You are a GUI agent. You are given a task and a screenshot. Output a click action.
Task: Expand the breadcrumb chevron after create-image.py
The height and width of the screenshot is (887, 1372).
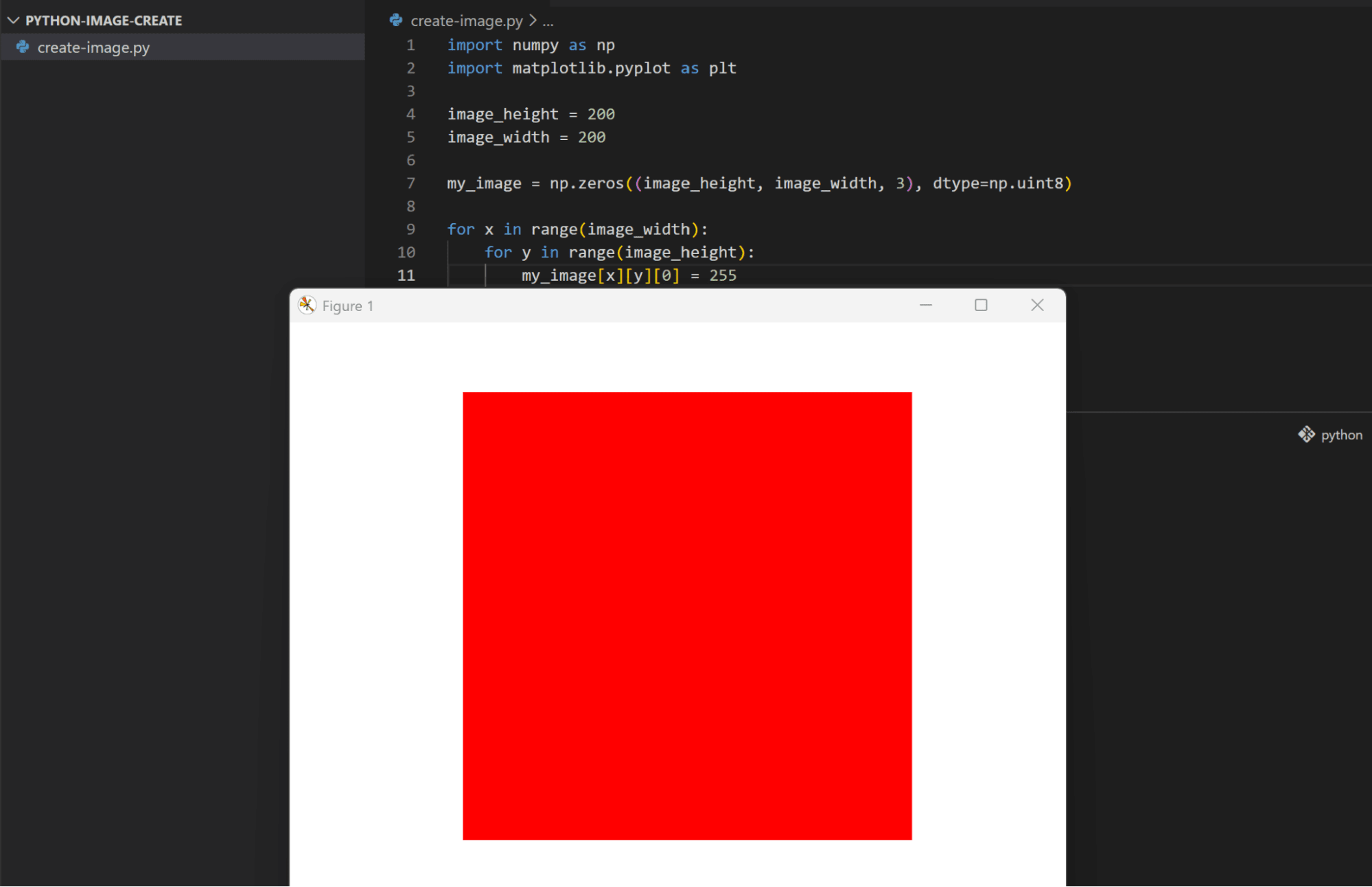[533, 21]
